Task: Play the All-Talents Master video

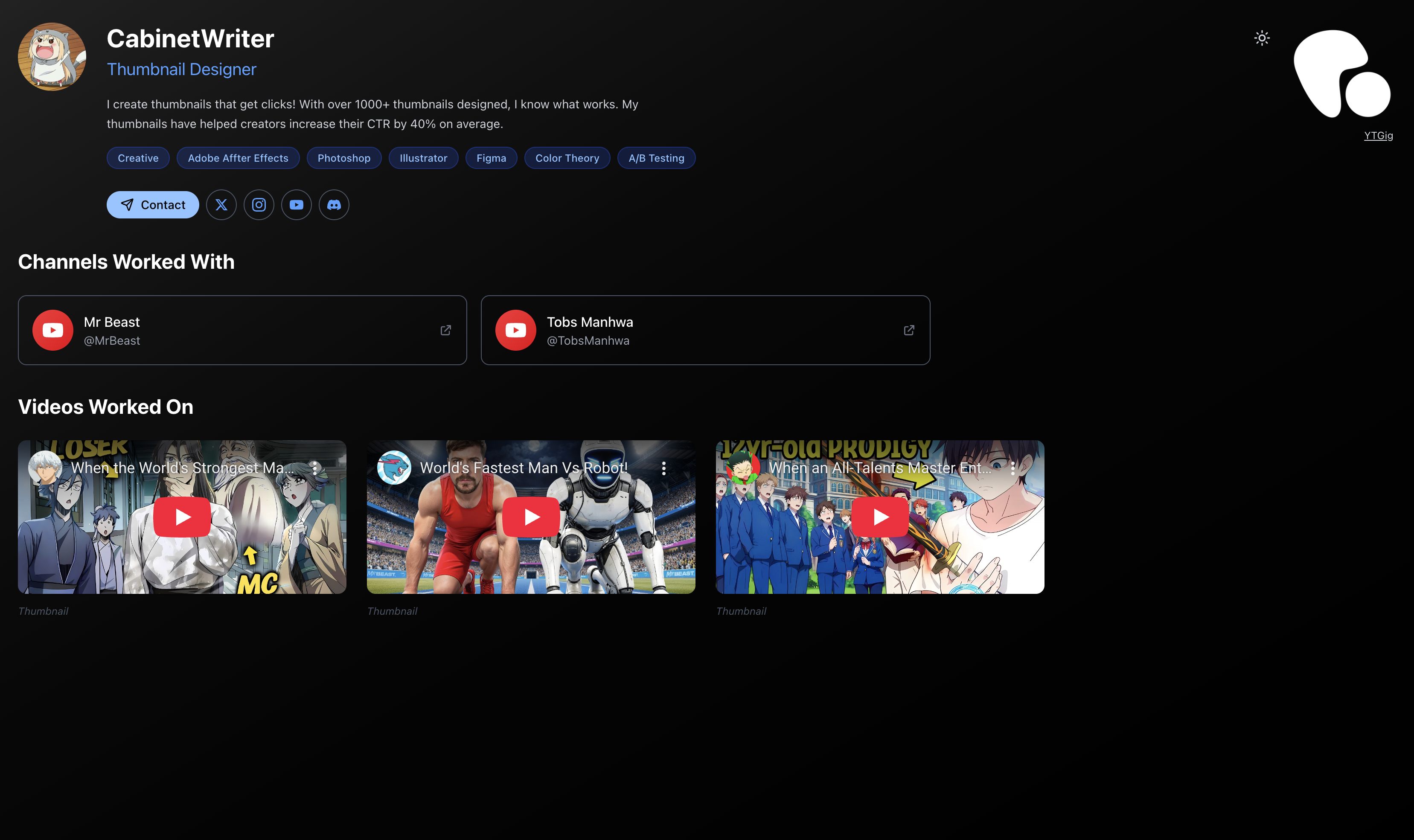Action: (x=880, y=517)
